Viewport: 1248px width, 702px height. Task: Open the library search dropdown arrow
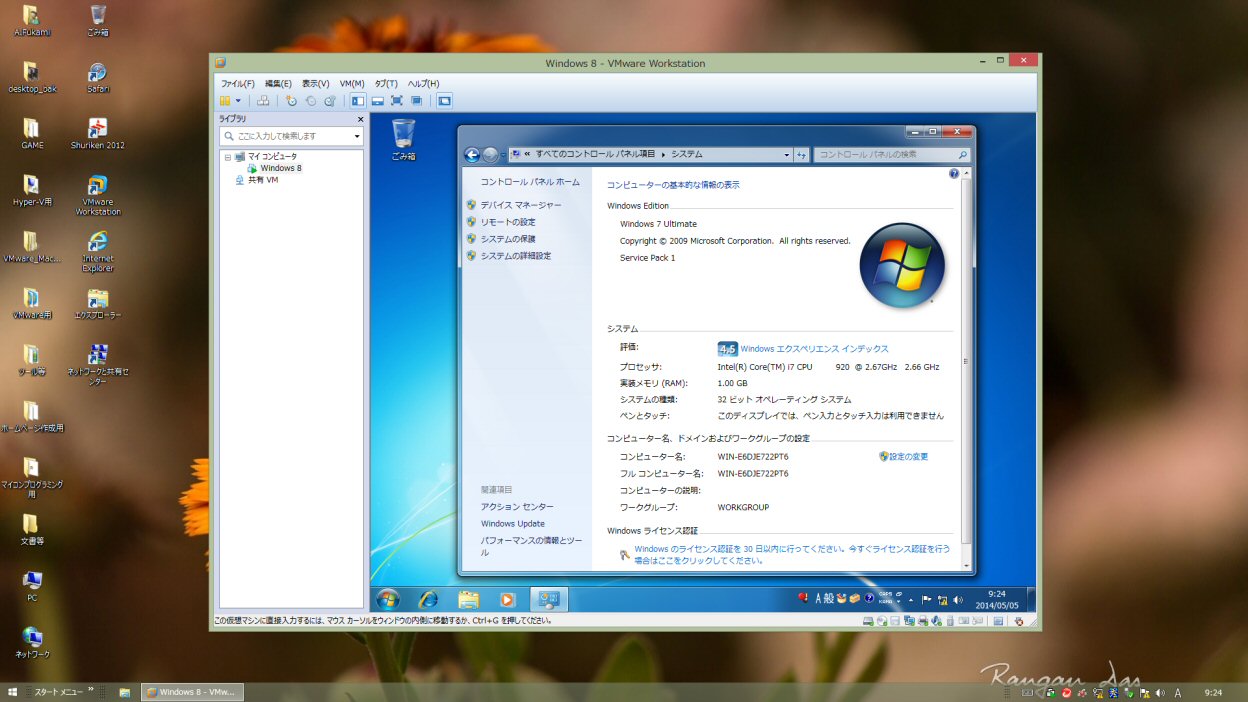[357, 136]
